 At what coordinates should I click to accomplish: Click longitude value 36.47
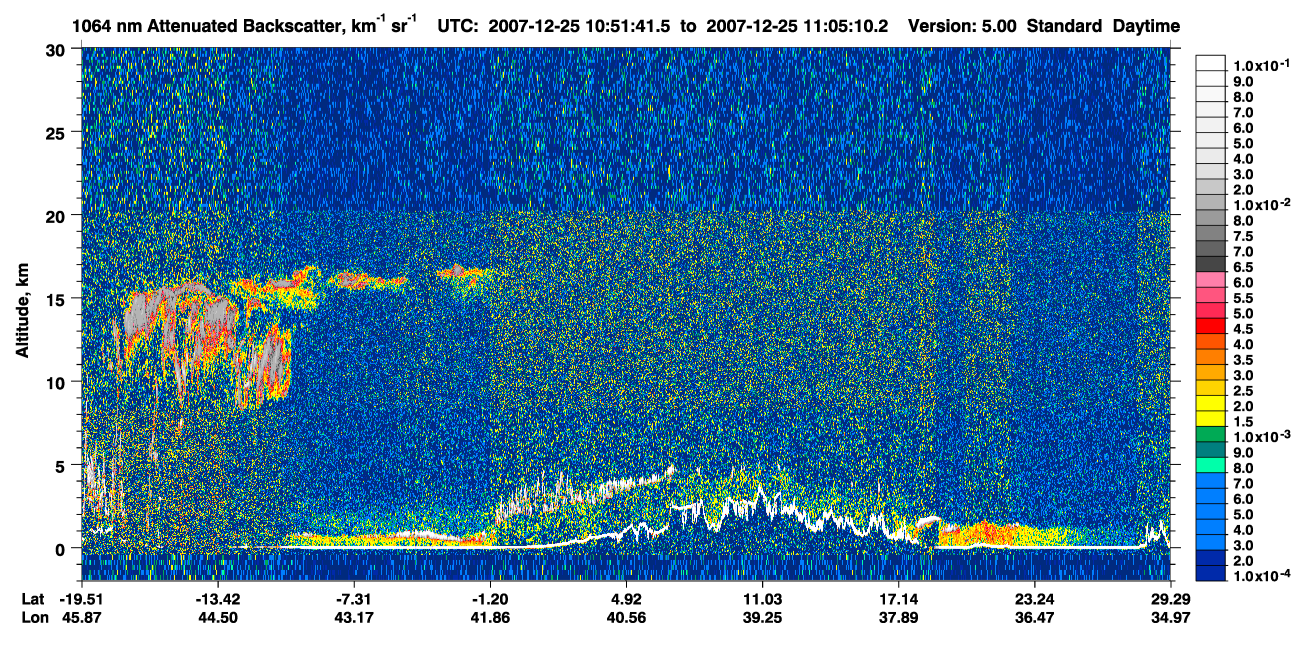pyautogui.click(x=1034, y=617)
